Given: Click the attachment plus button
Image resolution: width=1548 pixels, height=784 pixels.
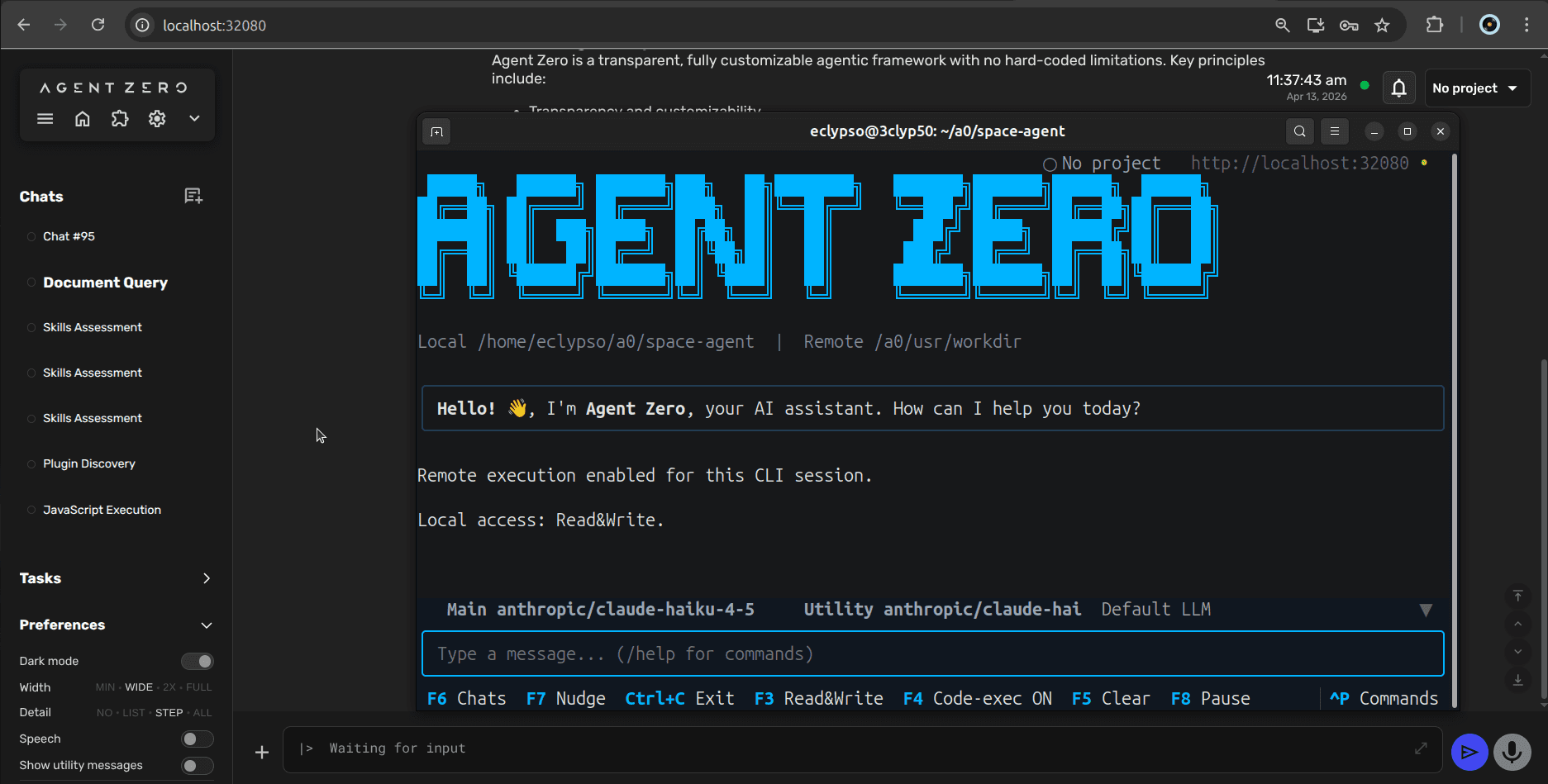Looking at the screenshot, I should pos(261,753).
